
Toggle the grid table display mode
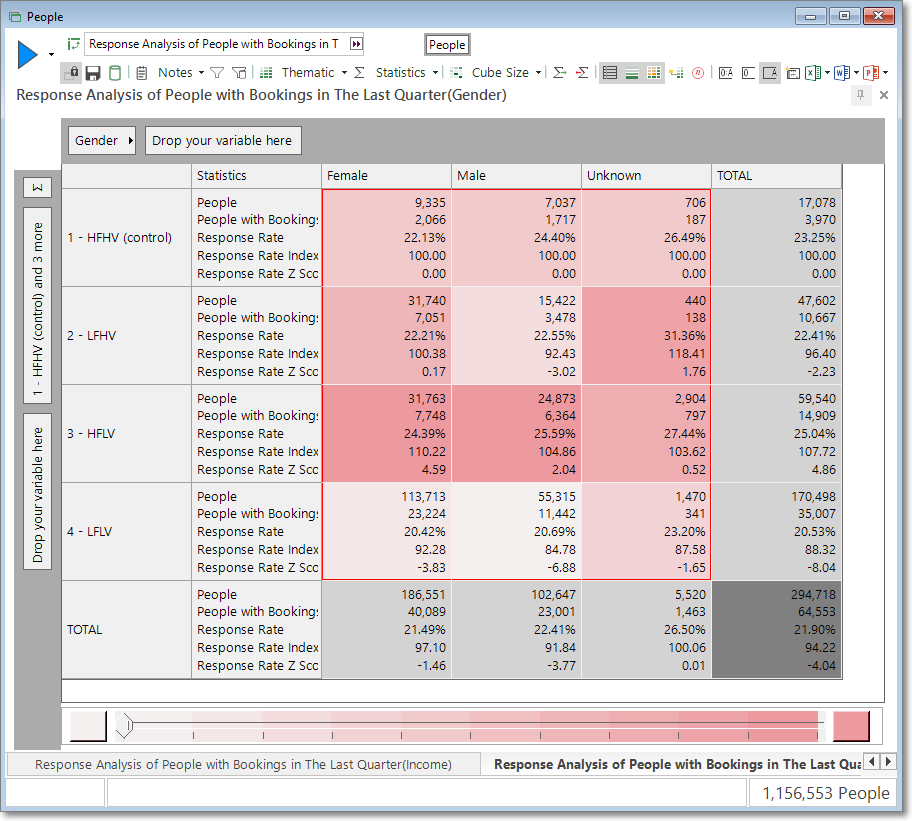[610, 73]
